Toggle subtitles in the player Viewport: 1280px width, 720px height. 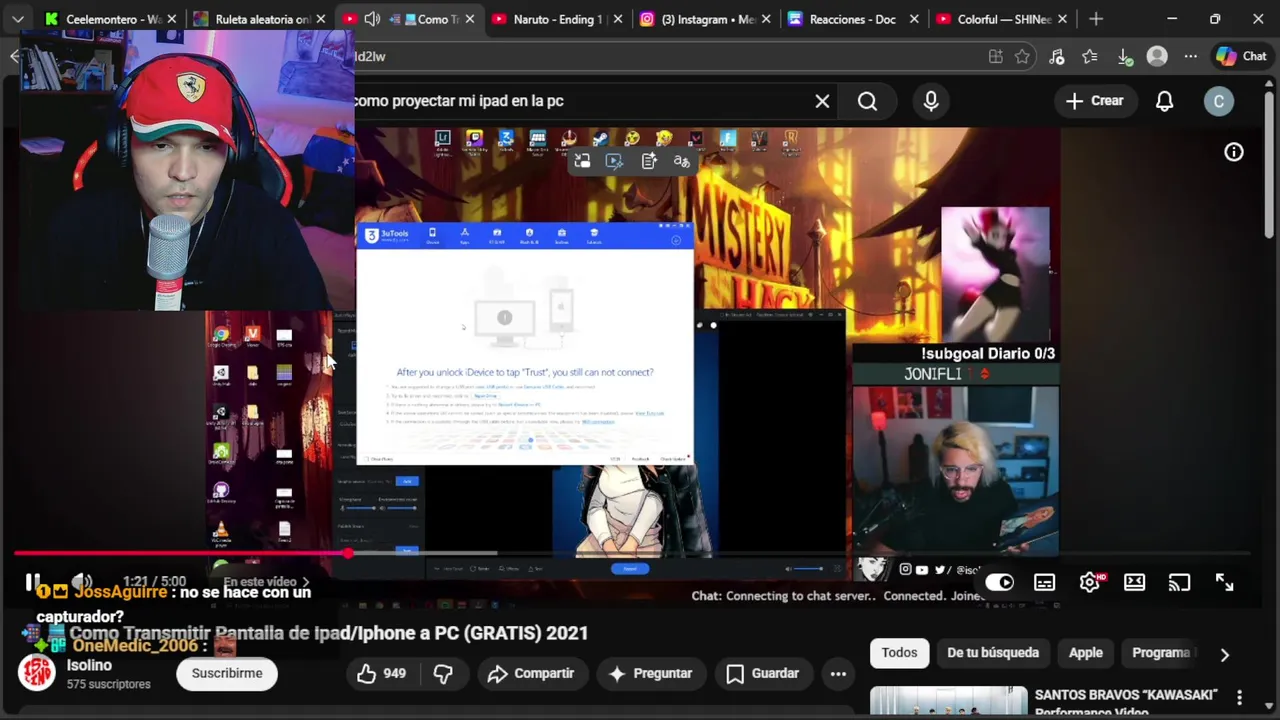pos(1044,582)
